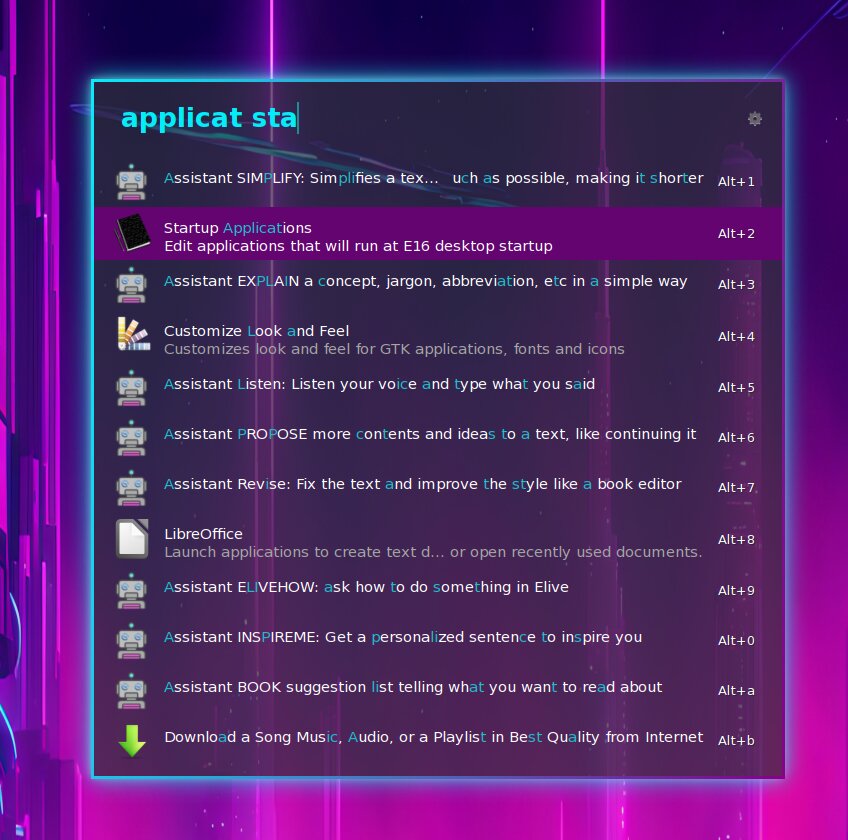Click the Customize Look and Feel swatch icon
This screenshot has width=848, height=840.
(134, 334)
